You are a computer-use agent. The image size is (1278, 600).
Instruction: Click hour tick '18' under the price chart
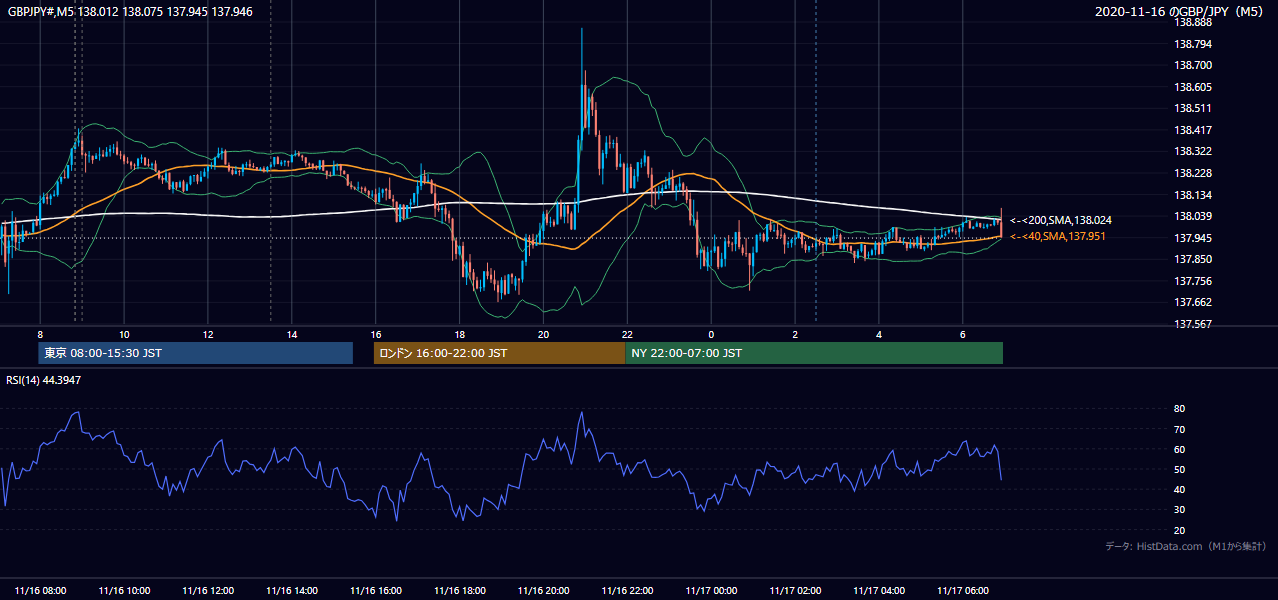[460, 334]
